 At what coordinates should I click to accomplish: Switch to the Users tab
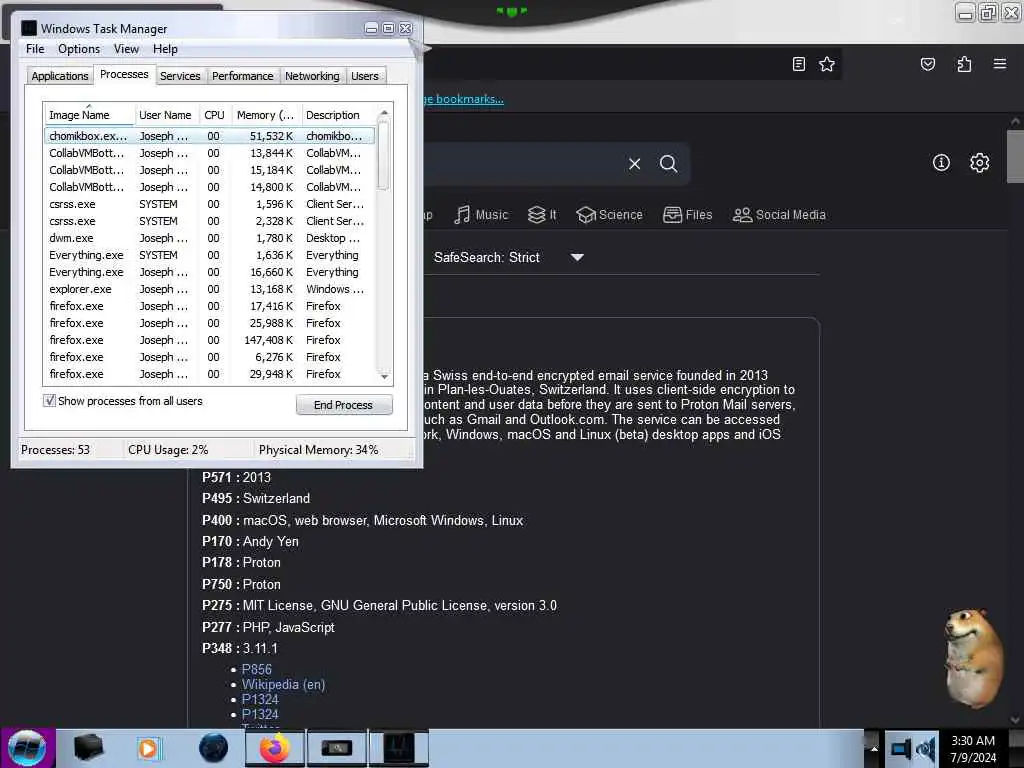364,76
